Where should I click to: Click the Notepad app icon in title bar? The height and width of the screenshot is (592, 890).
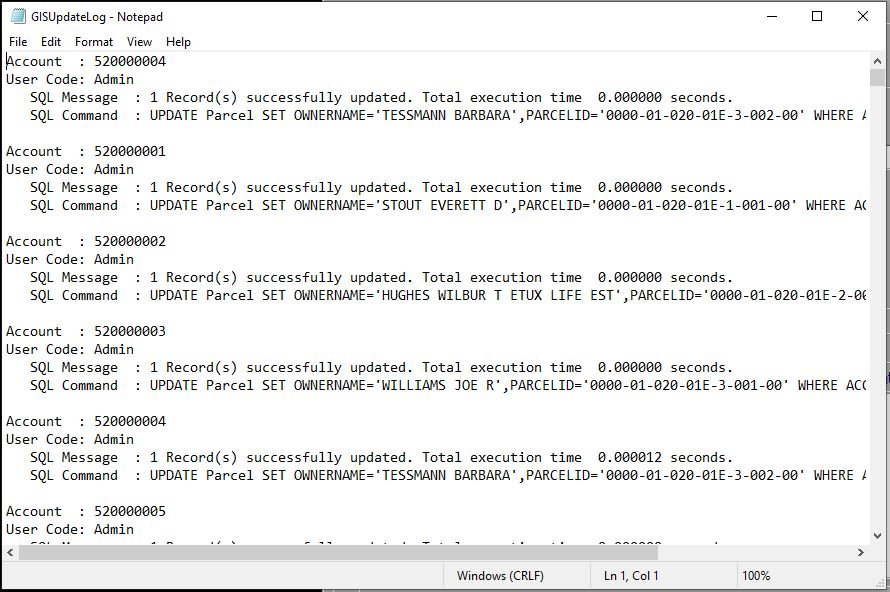click(x=18, y=16)
